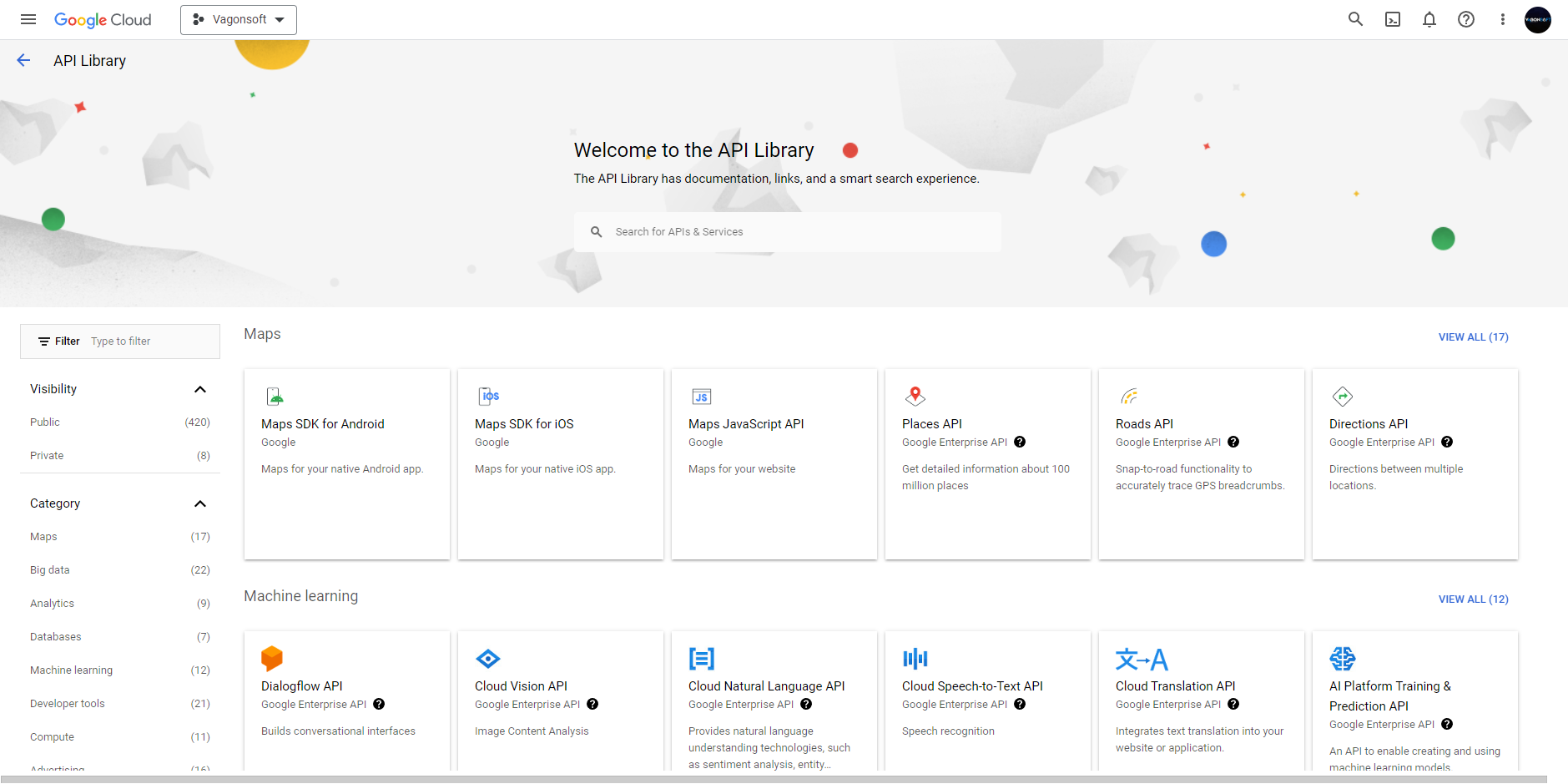Open the Cloud Natural Language API title

[x=766, y=686]
